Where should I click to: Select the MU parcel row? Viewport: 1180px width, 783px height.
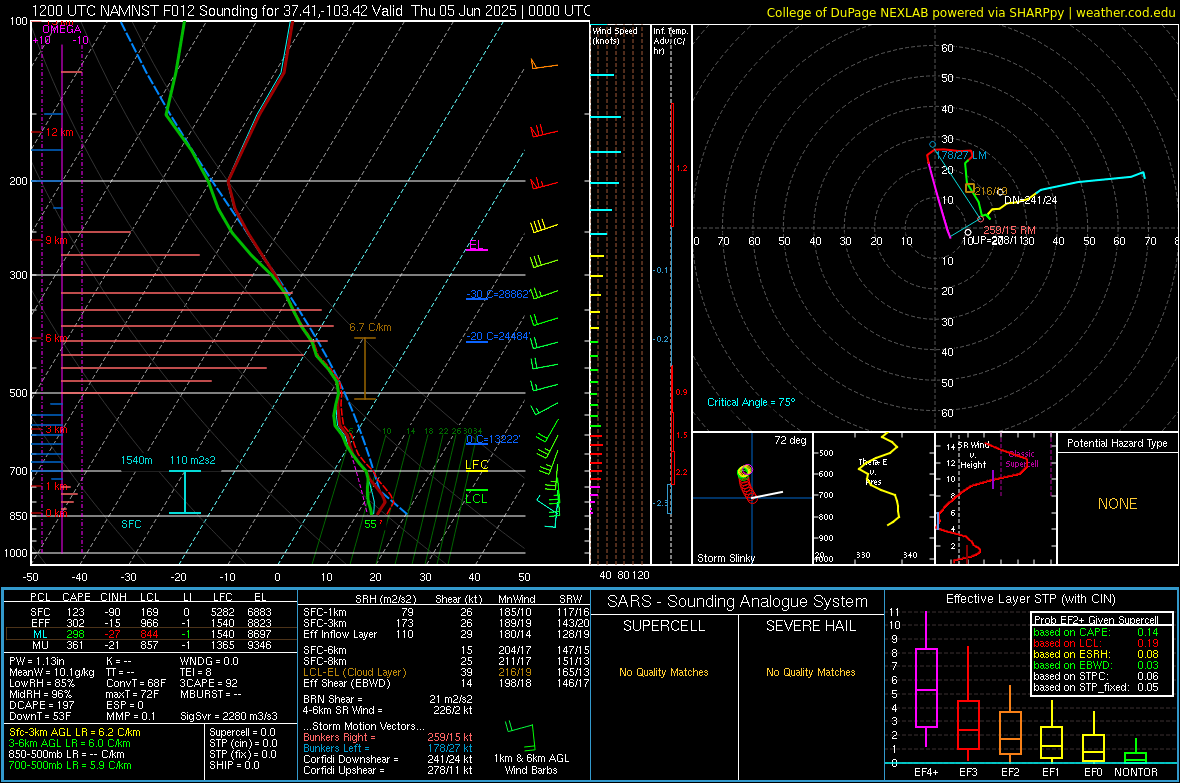click(151, 645)
